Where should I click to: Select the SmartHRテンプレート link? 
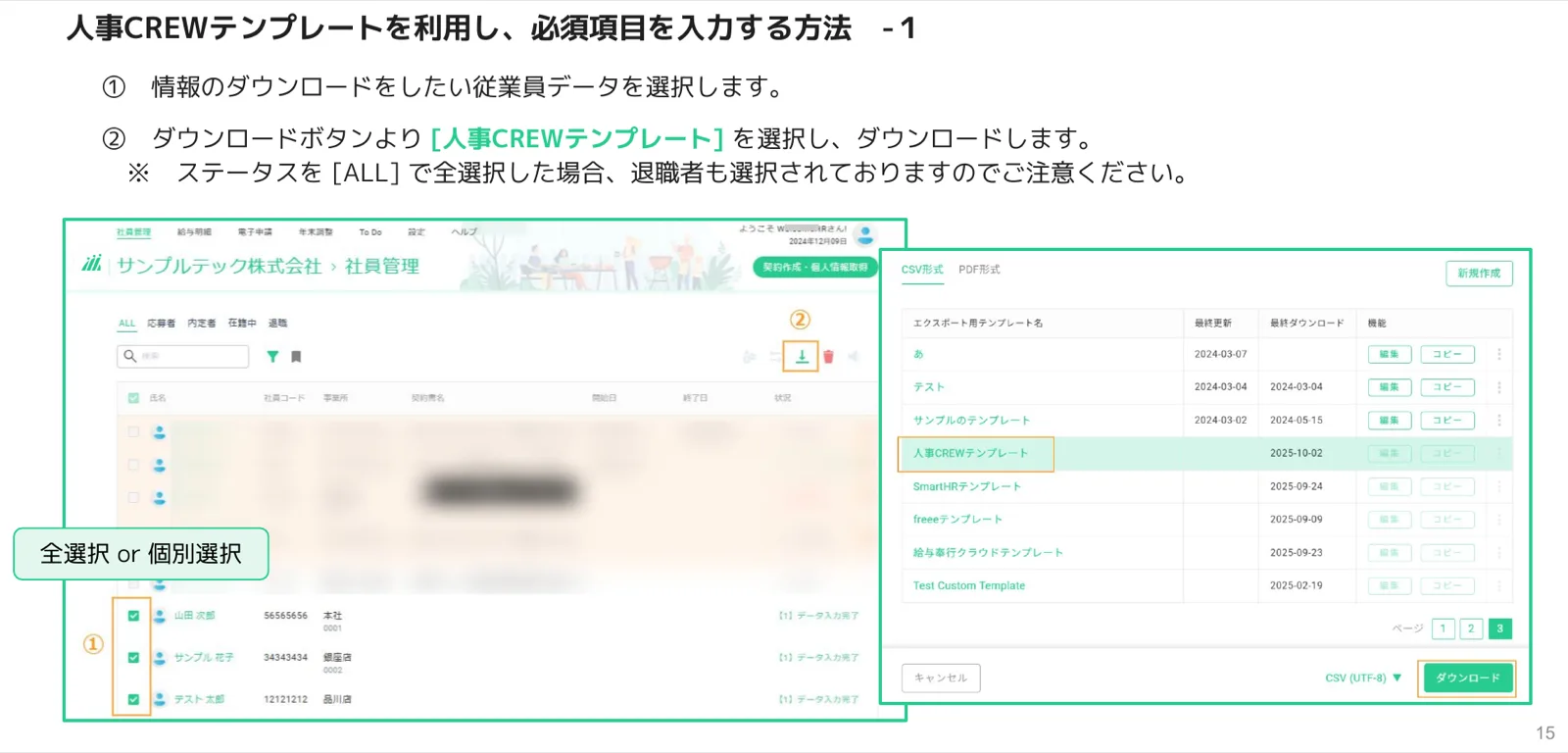coord(967,486)
